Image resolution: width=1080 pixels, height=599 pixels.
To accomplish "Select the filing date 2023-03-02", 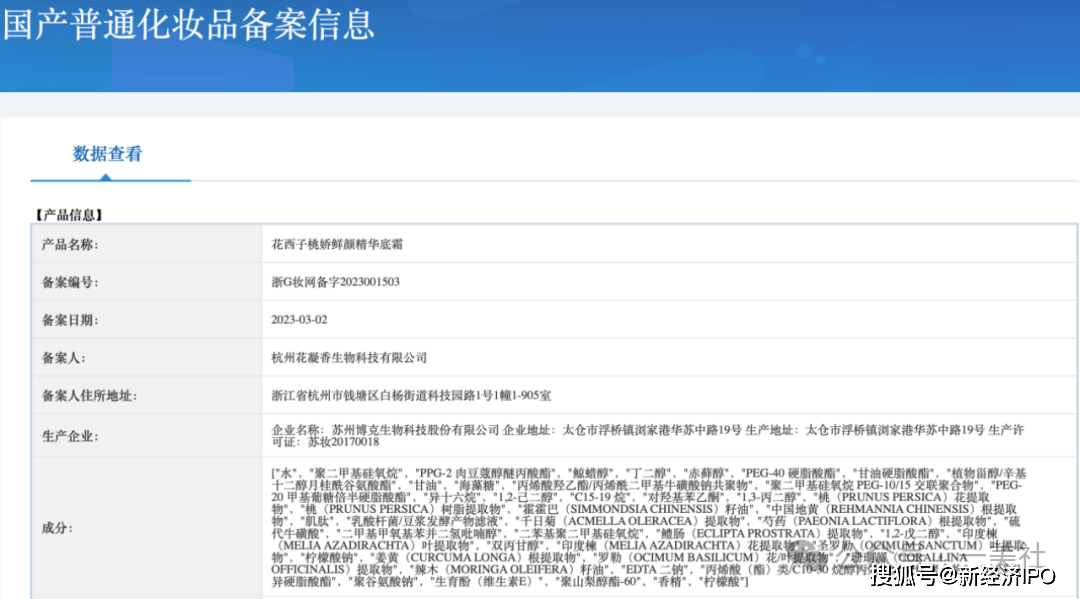I will [299, 320].
